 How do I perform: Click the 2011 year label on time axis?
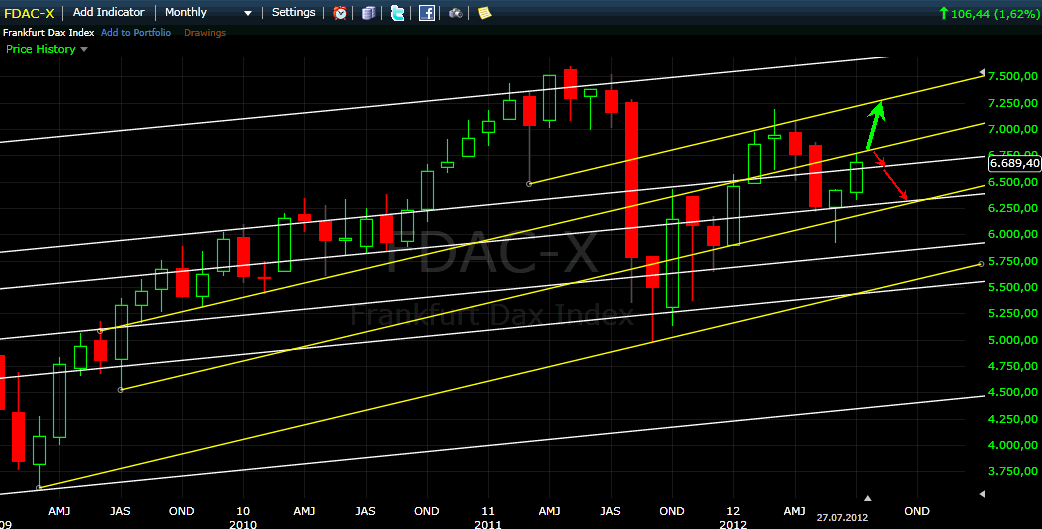coord(488,524)
